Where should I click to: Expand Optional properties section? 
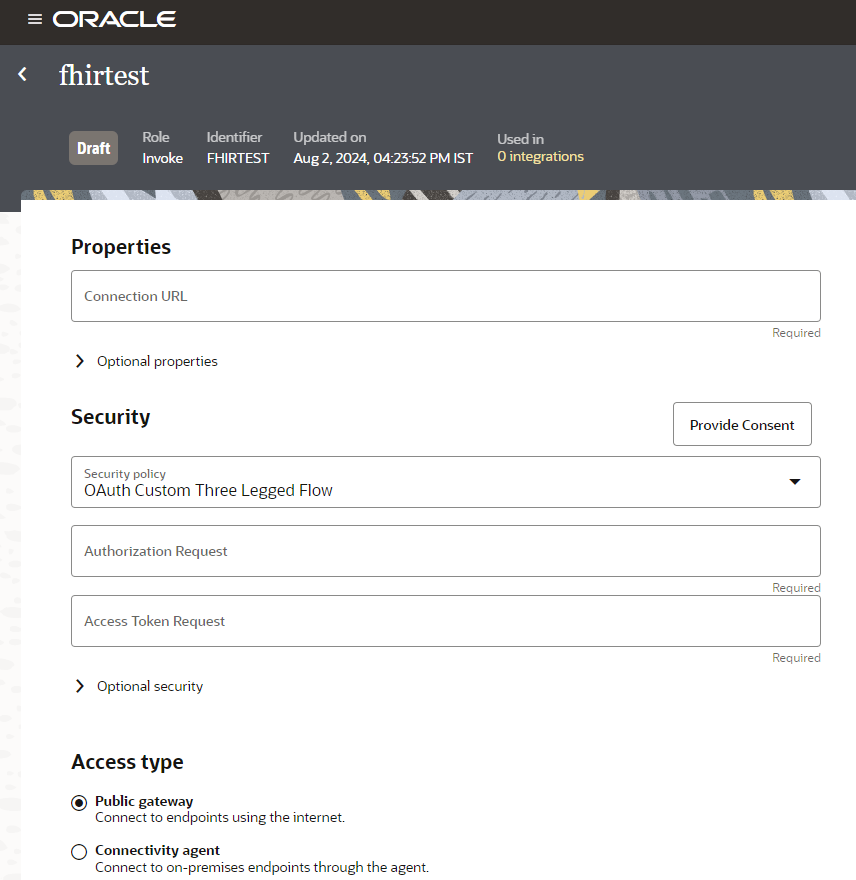[x=80, y=361]
